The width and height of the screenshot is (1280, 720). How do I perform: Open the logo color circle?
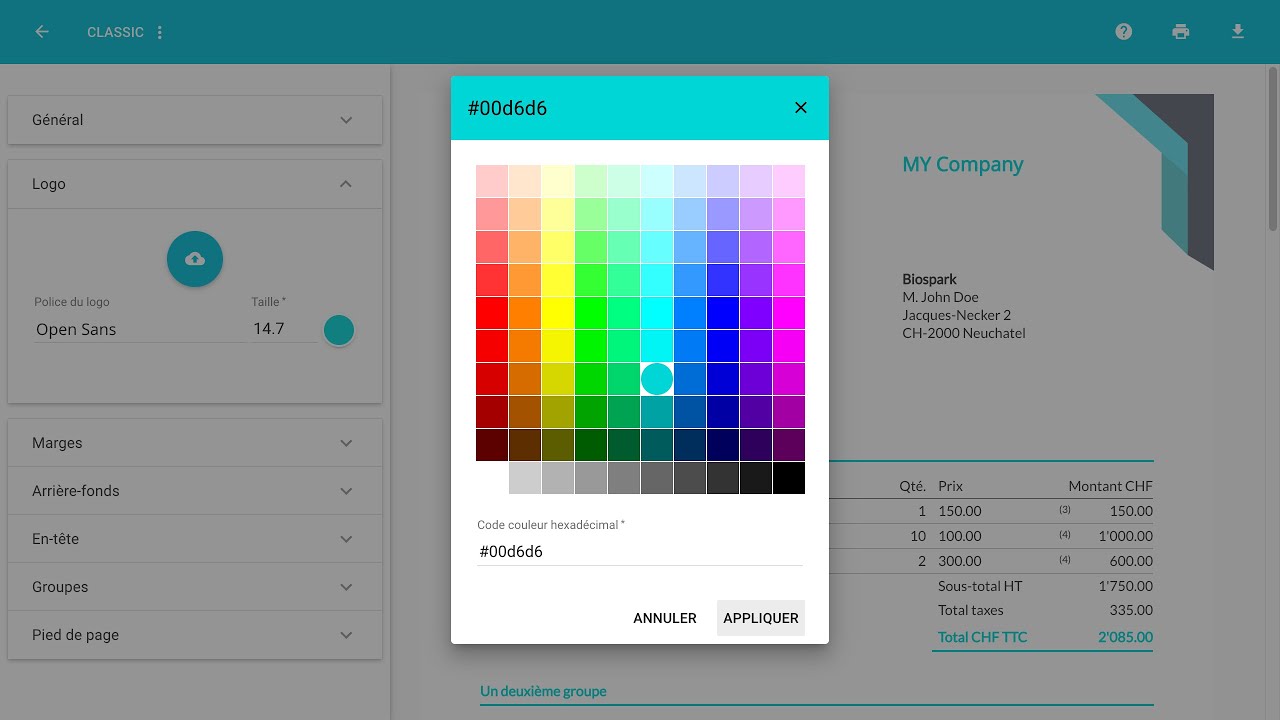click(339, 330)
